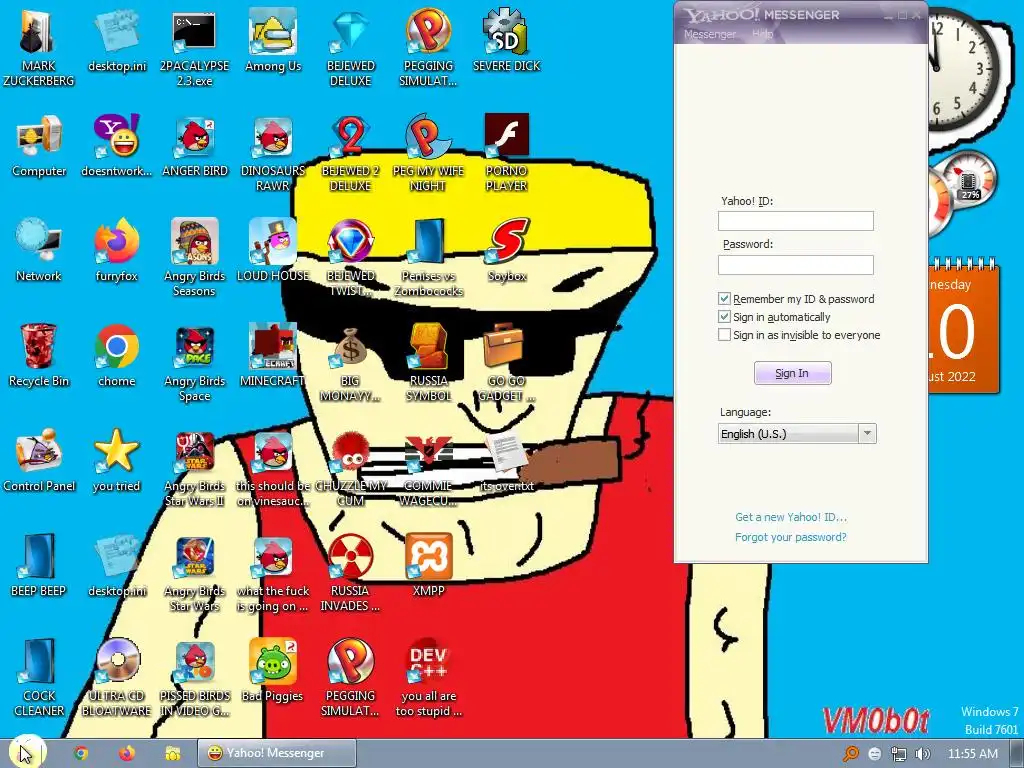Click the network tray icon

[899, 754]
